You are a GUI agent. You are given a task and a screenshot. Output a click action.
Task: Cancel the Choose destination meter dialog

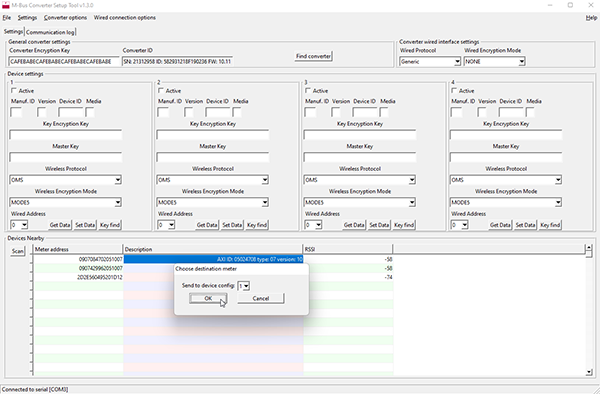(261, 298)
